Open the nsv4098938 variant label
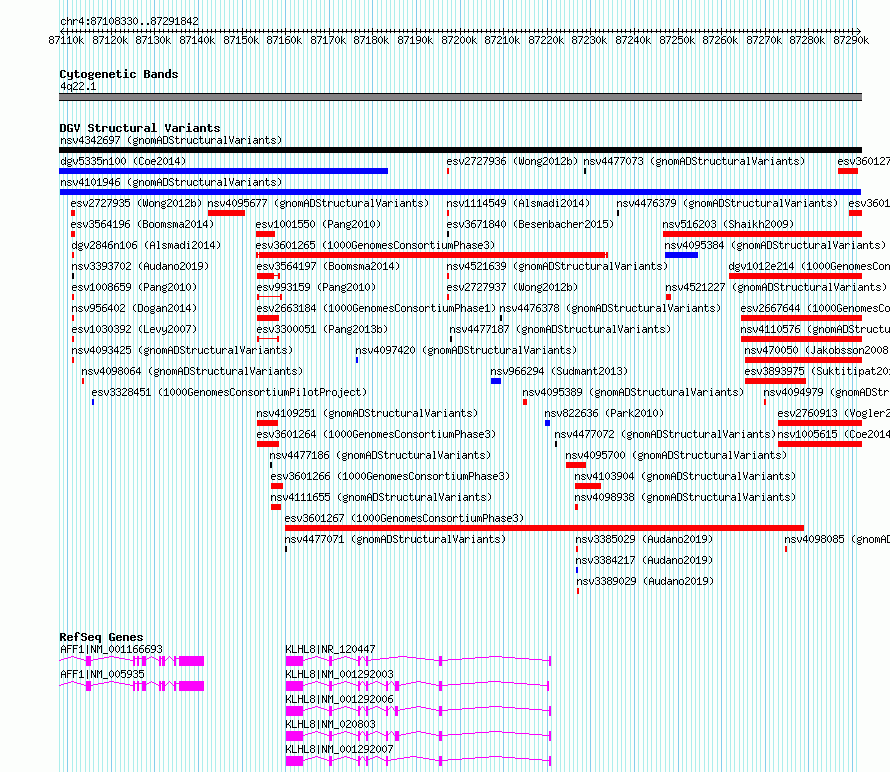Image resolution: width=890 pixels, height=772 pixels. coord(686,497)
